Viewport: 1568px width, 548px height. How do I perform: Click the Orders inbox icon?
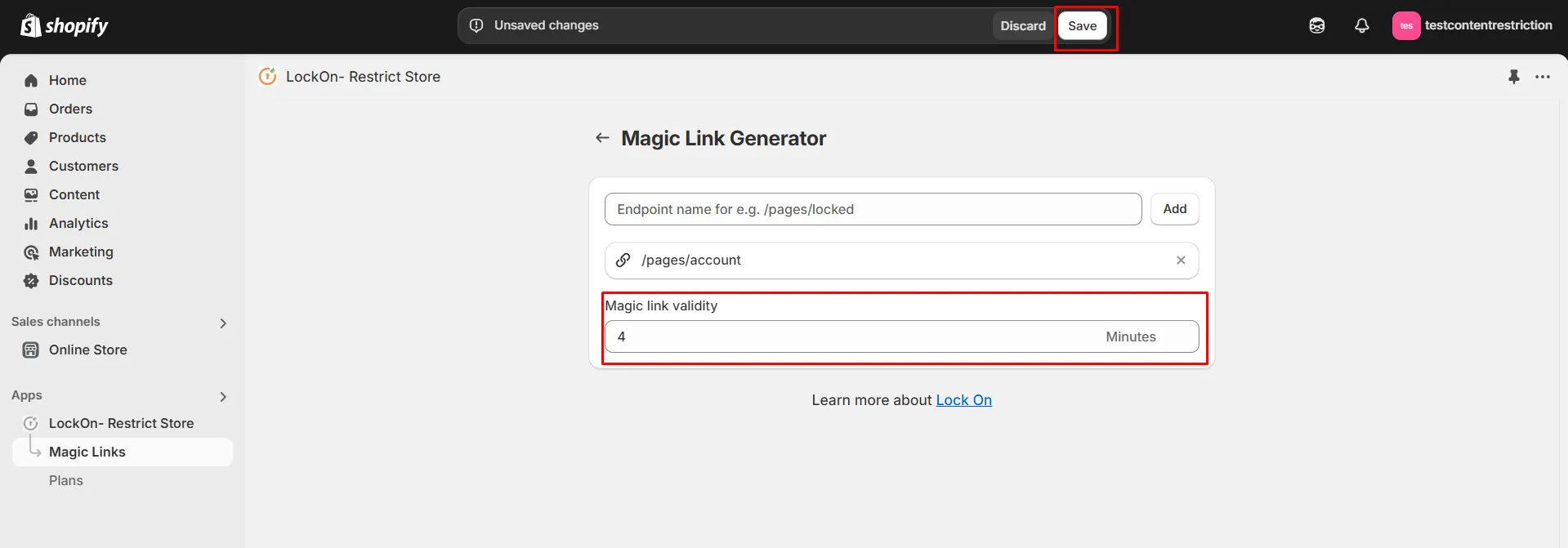coord(31,109)
